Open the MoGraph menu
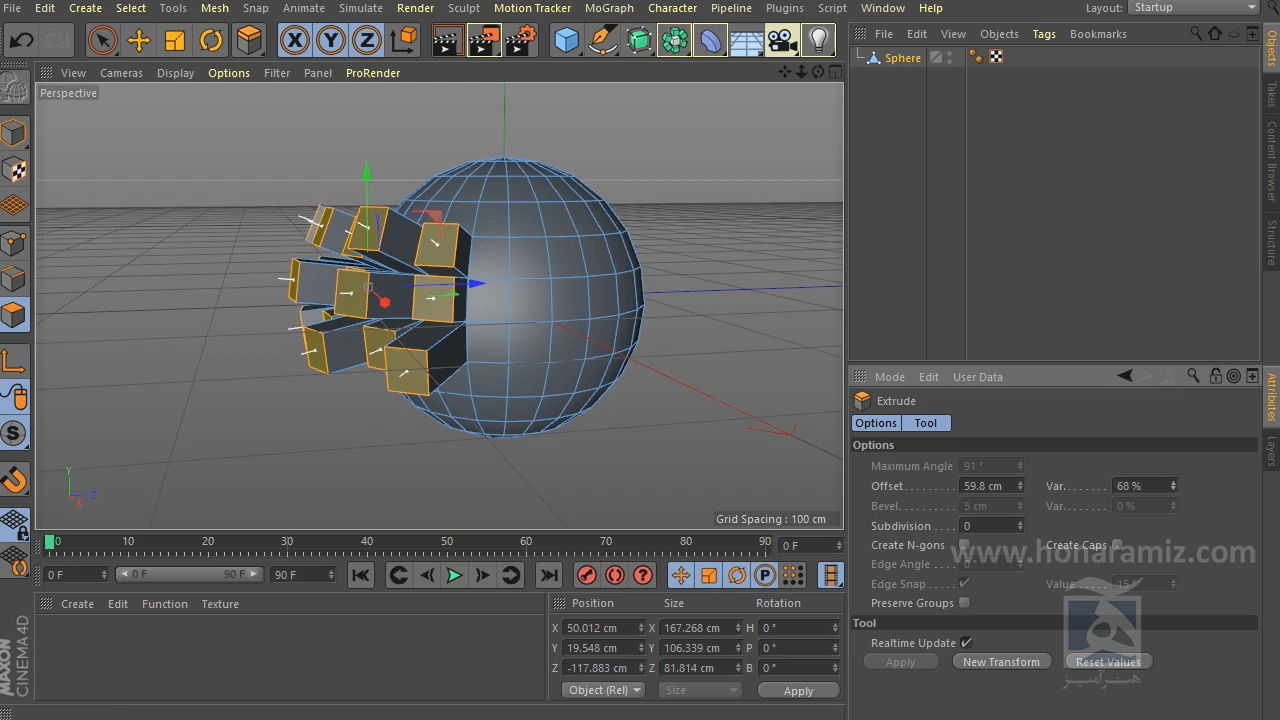This screenshot has width=1280, height=720. (609, 8)
